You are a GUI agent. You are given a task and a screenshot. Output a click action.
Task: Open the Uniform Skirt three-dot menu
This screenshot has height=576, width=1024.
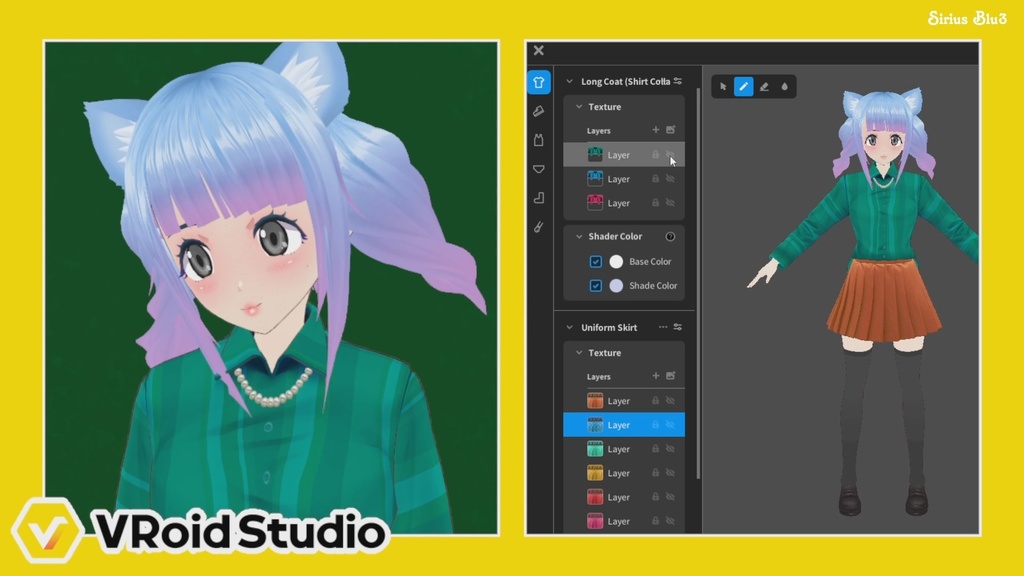pyautogui.click(x=663, y=326)
